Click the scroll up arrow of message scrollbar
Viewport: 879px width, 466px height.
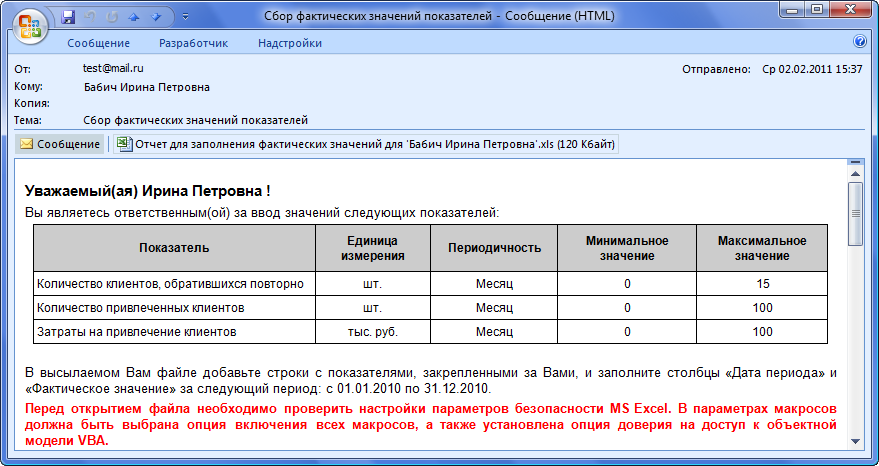tap(855, 174)
